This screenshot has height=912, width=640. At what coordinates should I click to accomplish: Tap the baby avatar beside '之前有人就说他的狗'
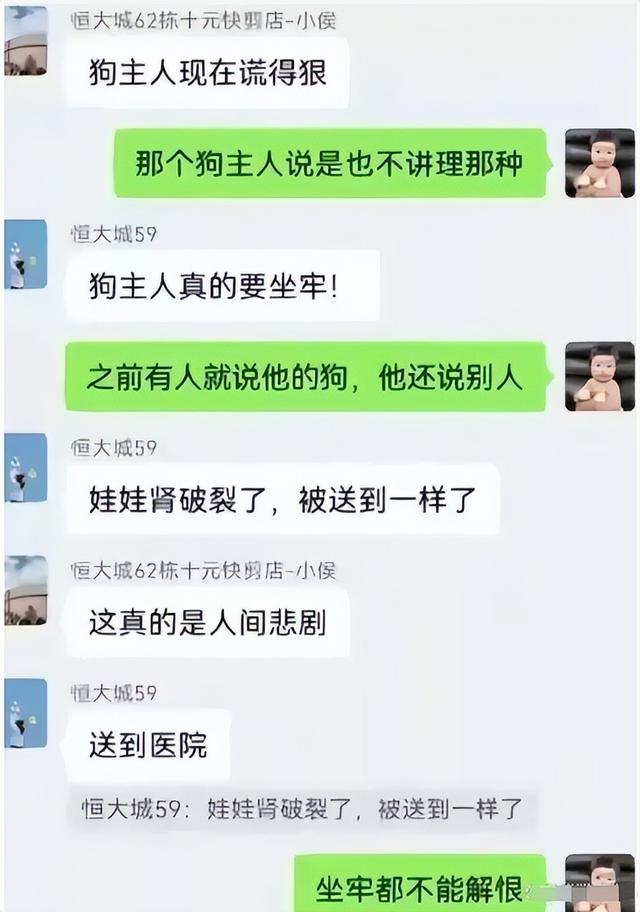(600, 376)
